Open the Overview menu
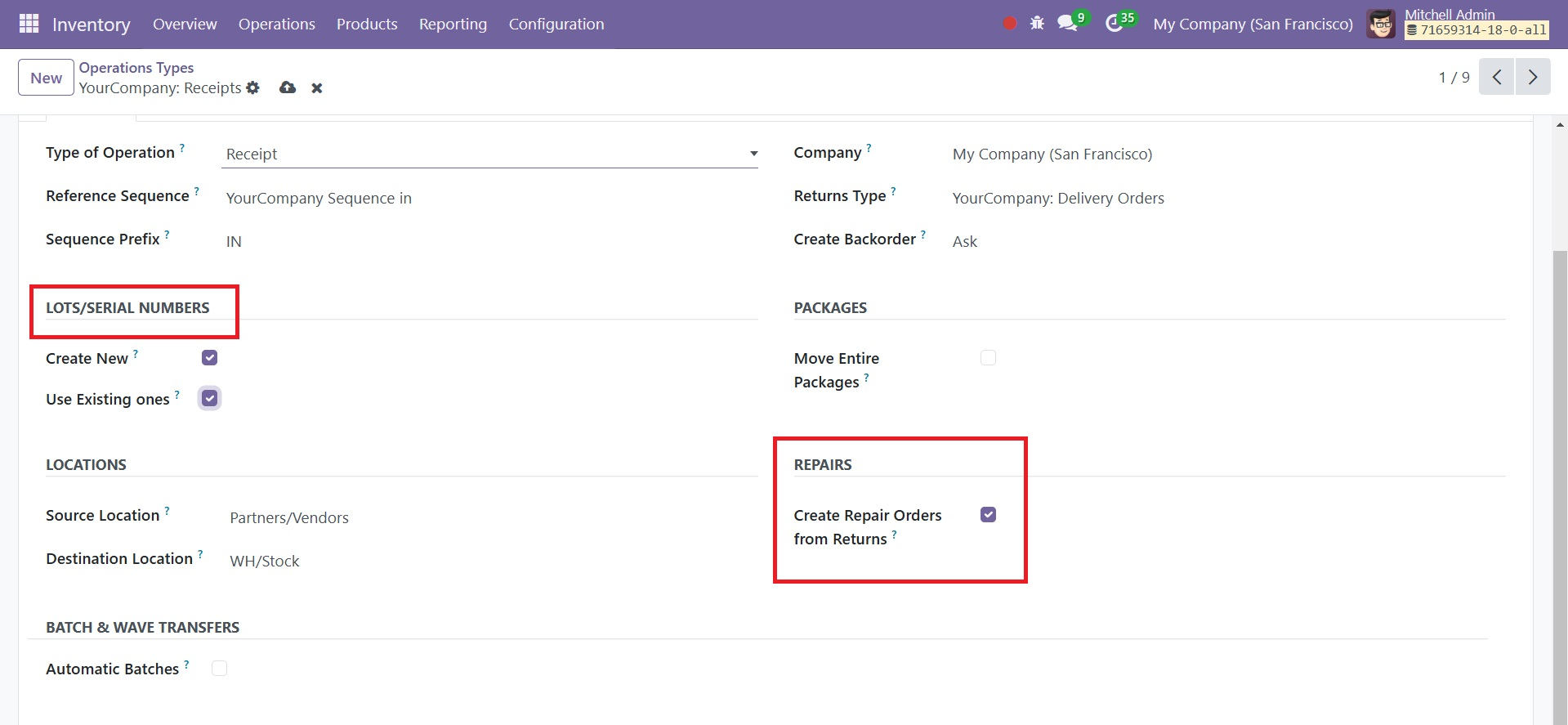This screenshot has width=1568, height=725. (x=185, y=24)
